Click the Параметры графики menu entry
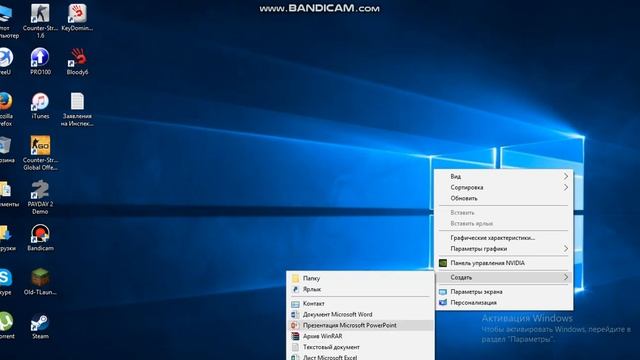This screenshot has height=360, width=640. pyautogui.click(x=504, y=249)
